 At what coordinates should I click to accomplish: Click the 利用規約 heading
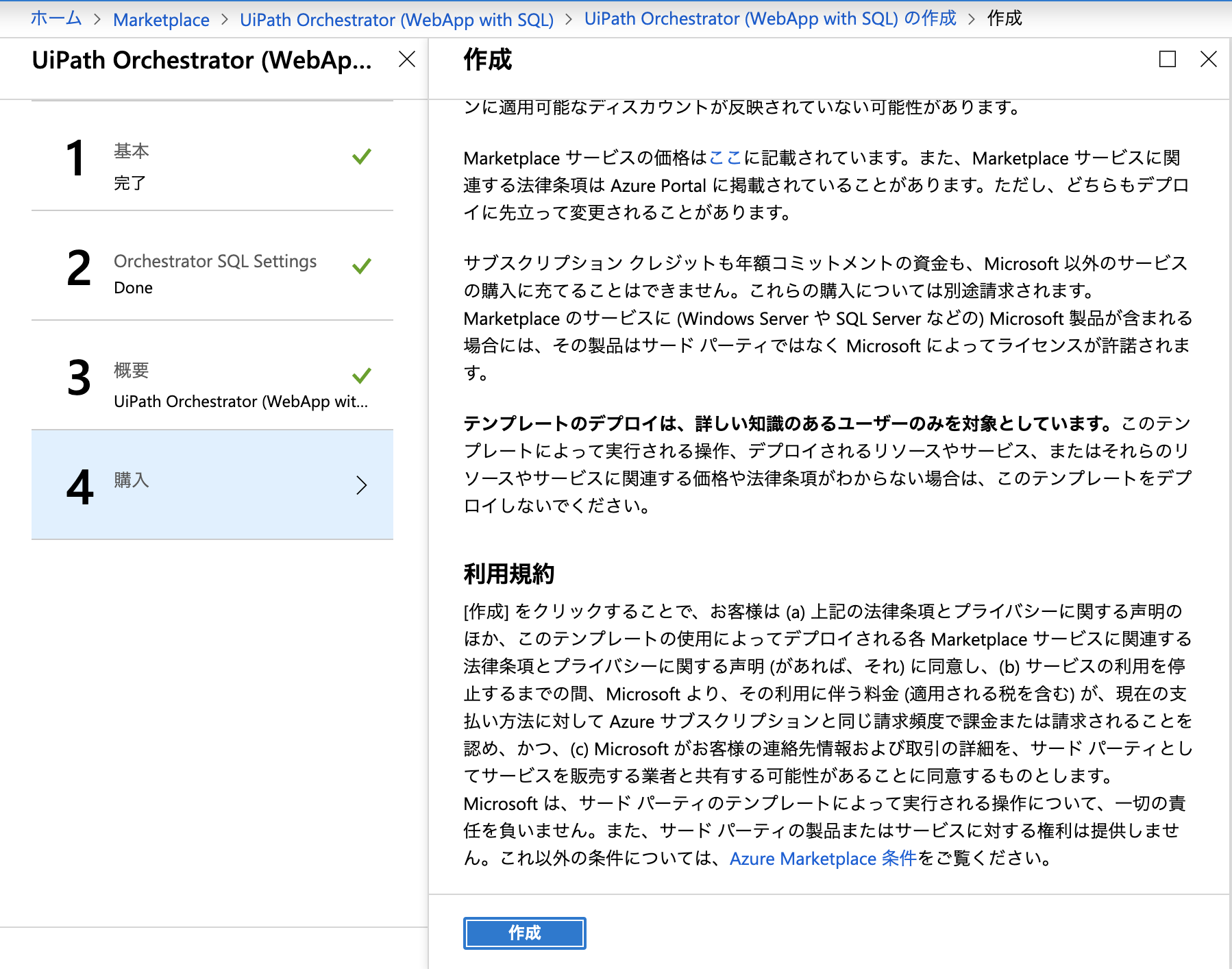509,574
